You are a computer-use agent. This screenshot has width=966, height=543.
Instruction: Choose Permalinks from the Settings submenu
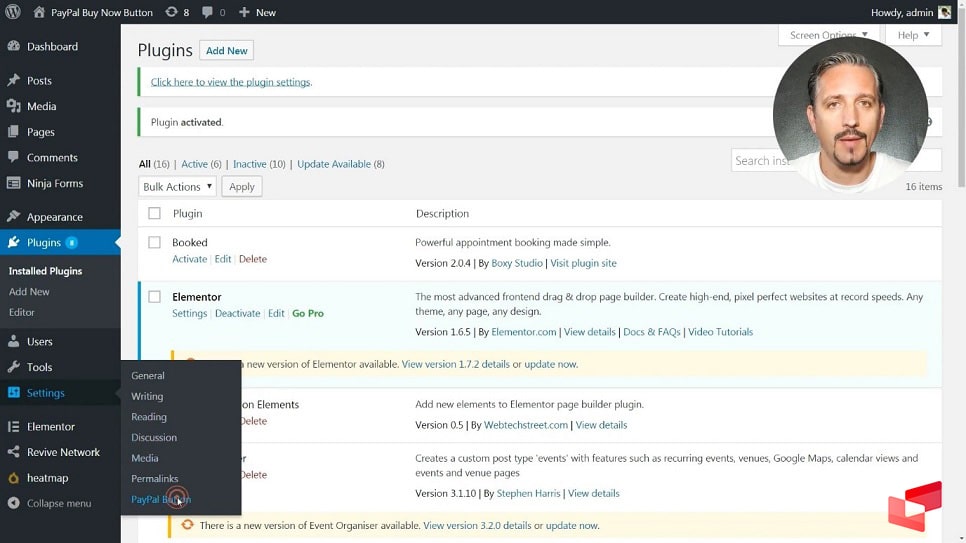pos(154,479)
